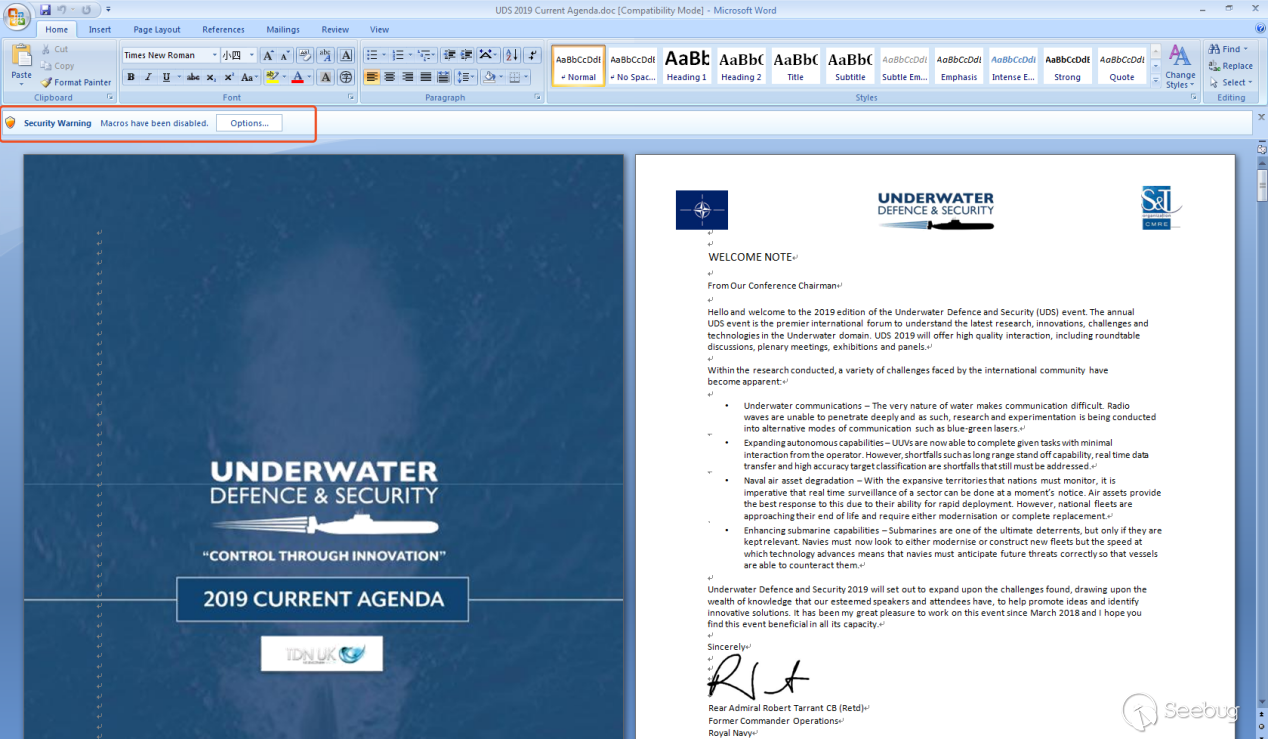Screen dimensions: 1268x739
Task: Click Increase Indent icon
Action: (466, 55)
